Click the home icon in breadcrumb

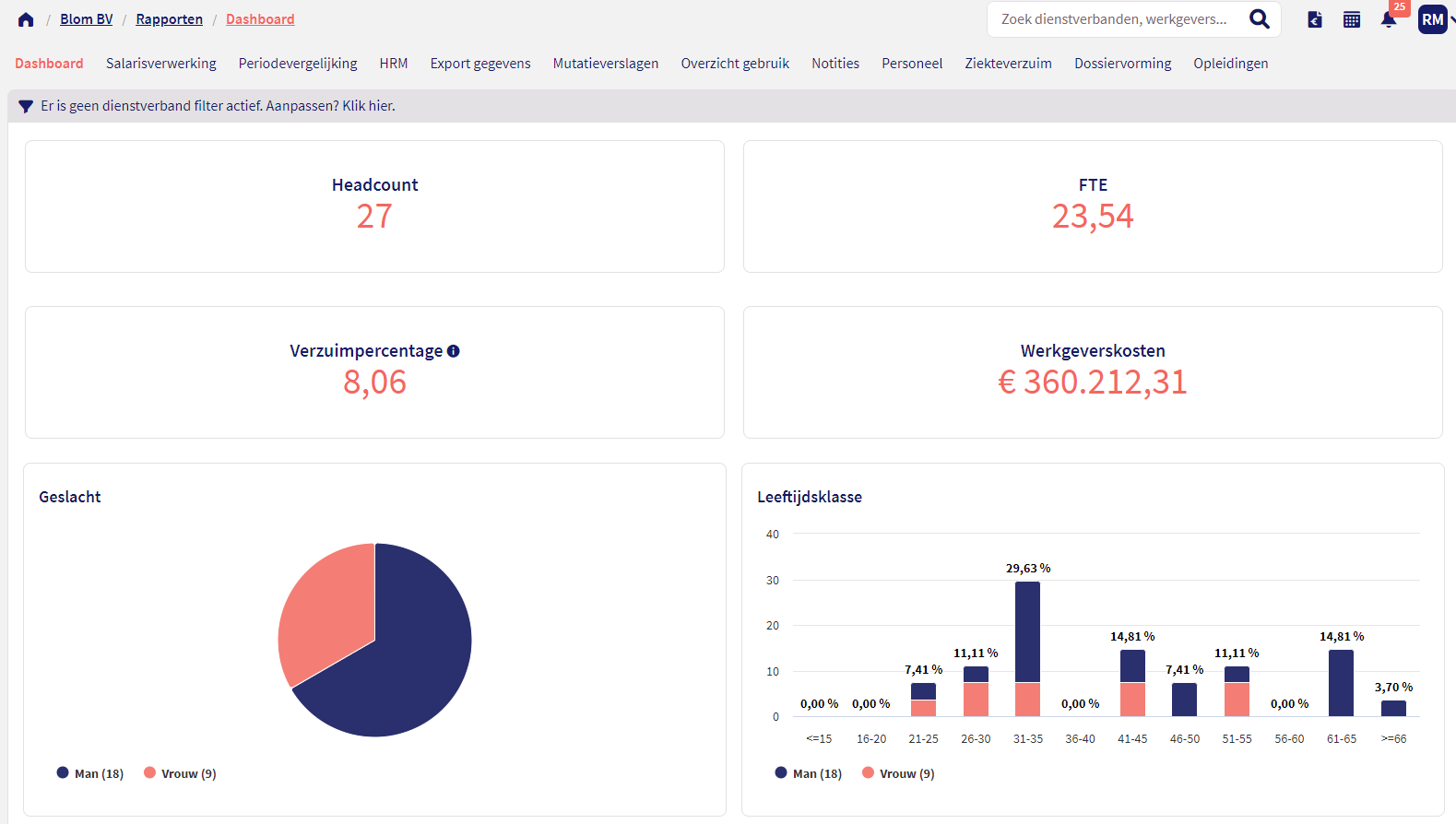coord(26,19)
